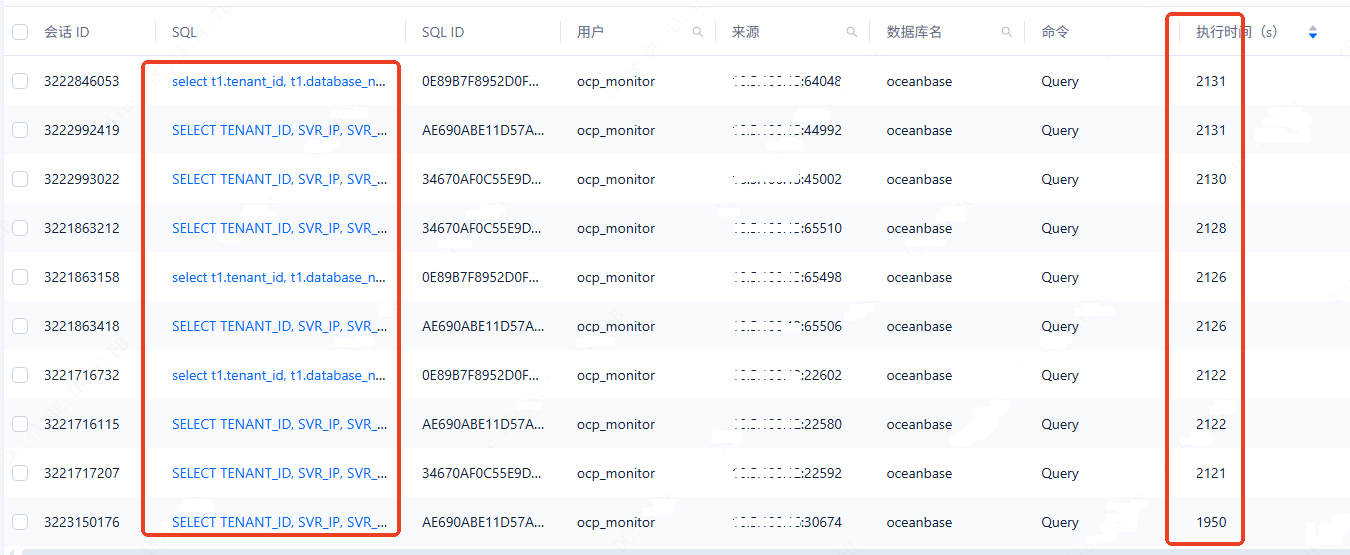Select session ID 3221716732 cell
The image size is (1350, 555).
[81, 375]
